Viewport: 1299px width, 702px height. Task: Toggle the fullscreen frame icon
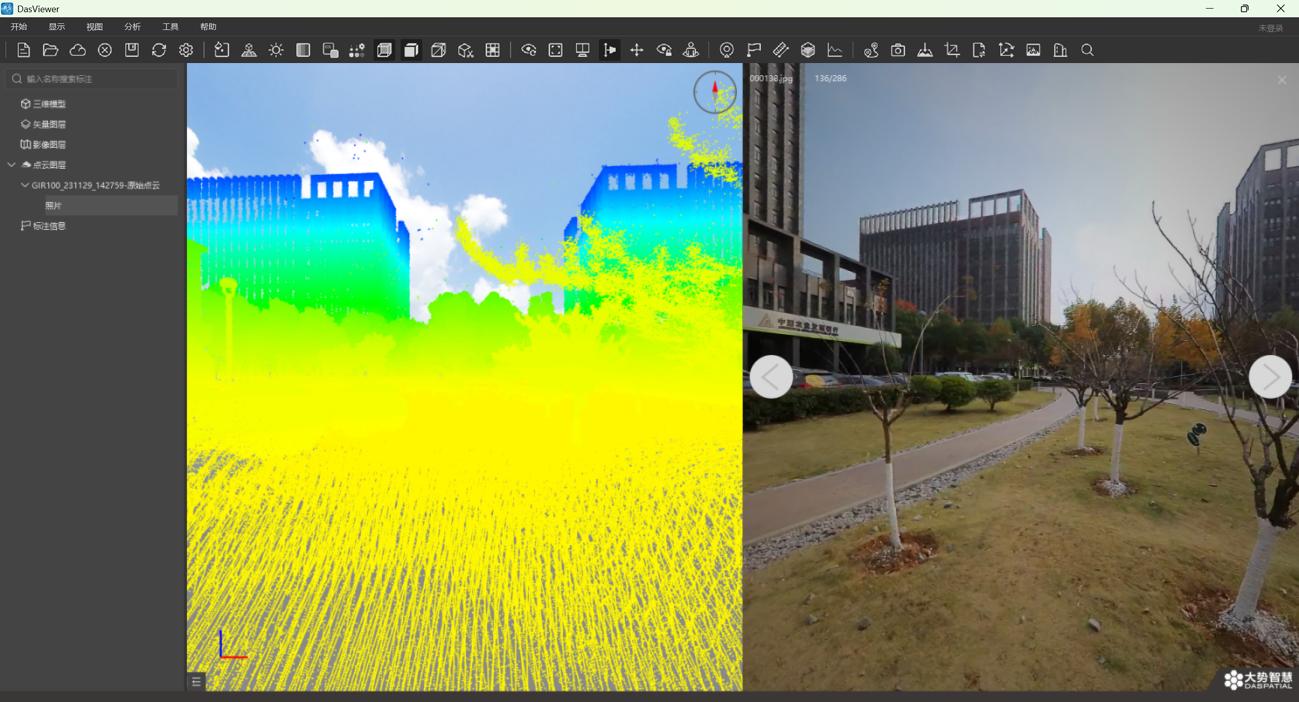(x=556, y=50)
